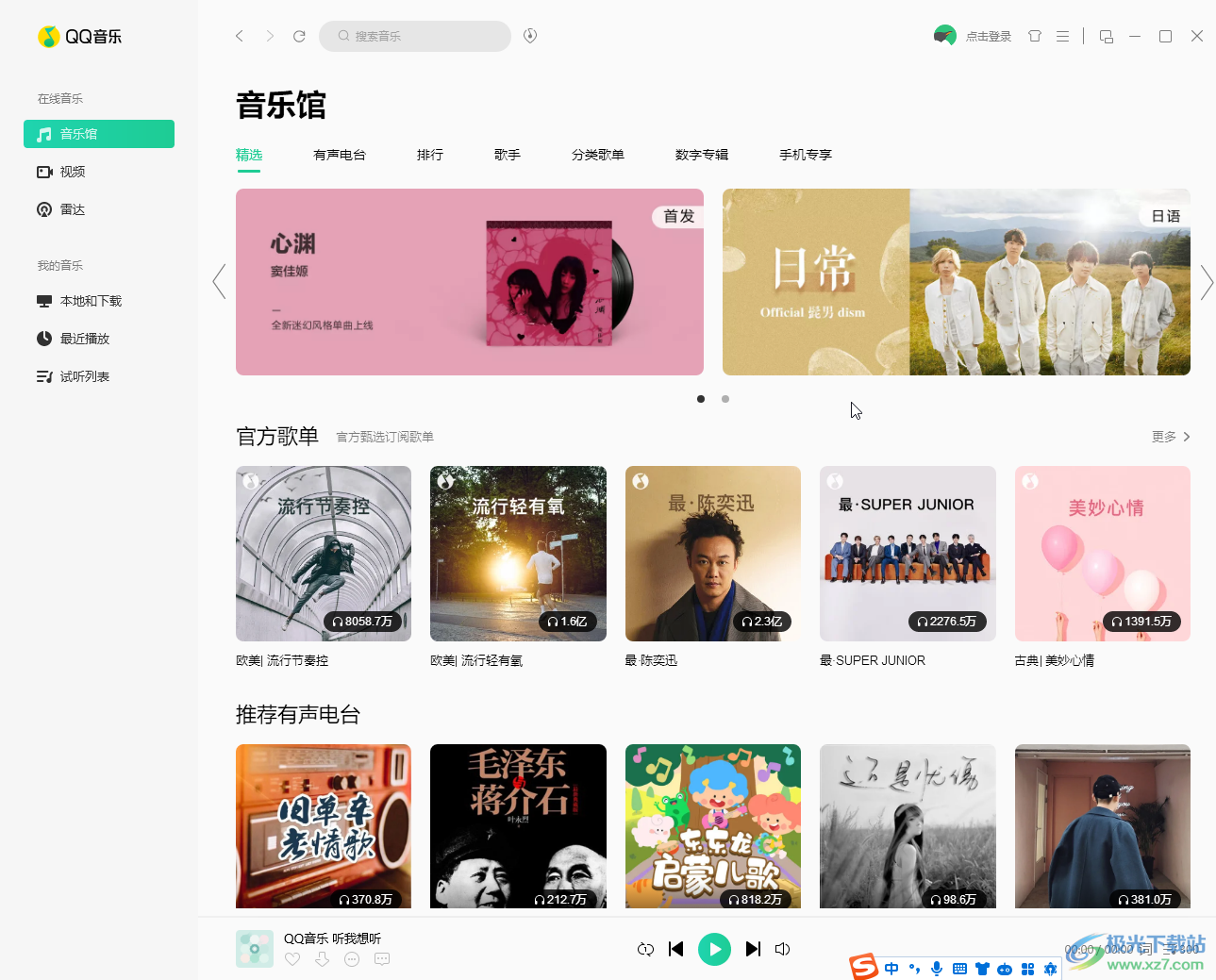
Task: Go back with the back arrow
Action: click(x=240, y=36)
